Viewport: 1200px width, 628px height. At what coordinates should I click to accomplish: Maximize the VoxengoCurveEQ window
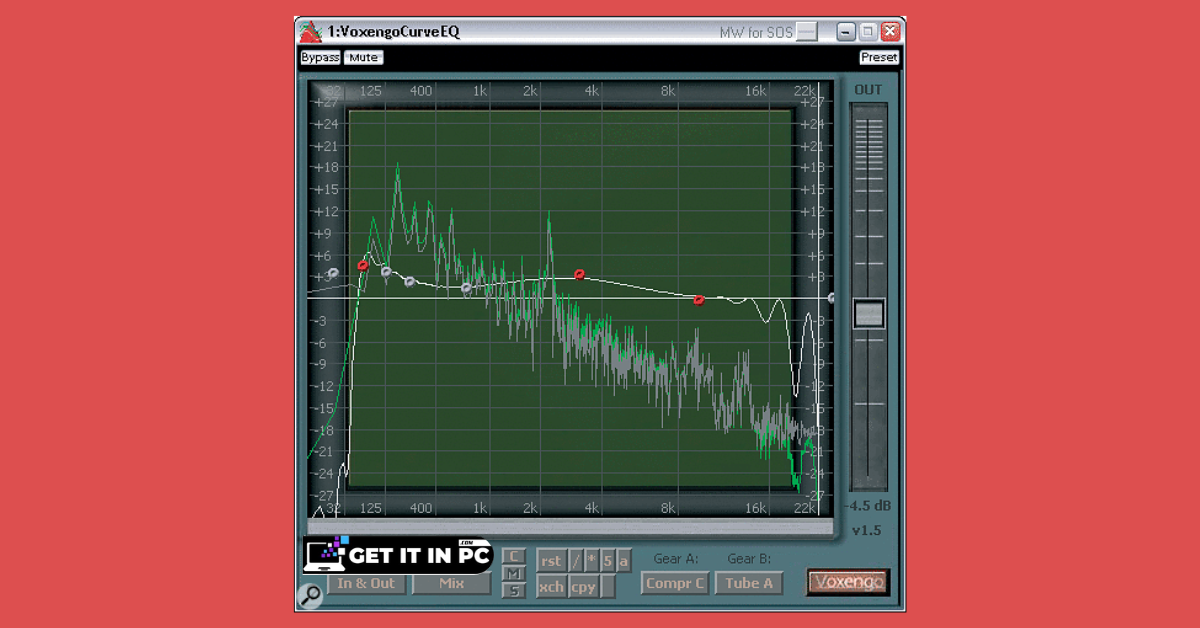868,32
